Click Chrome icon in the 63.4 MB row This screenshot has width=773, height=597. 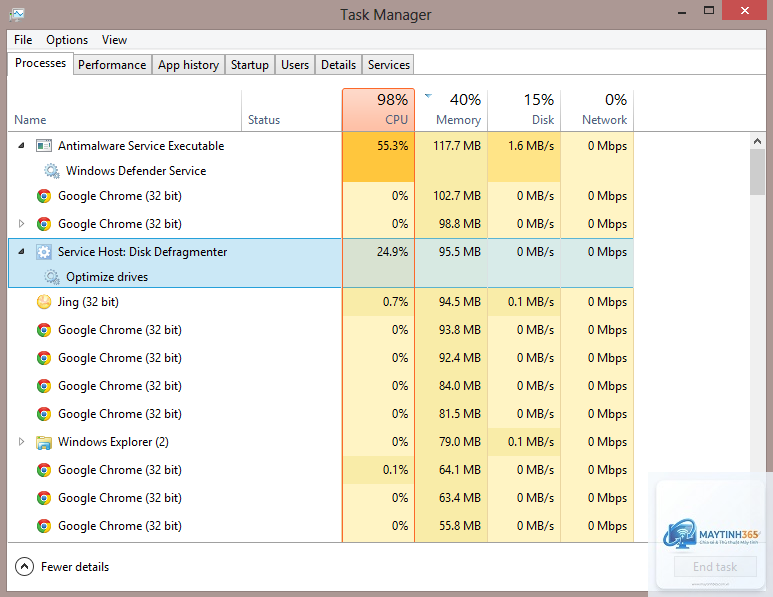[44, 498]
